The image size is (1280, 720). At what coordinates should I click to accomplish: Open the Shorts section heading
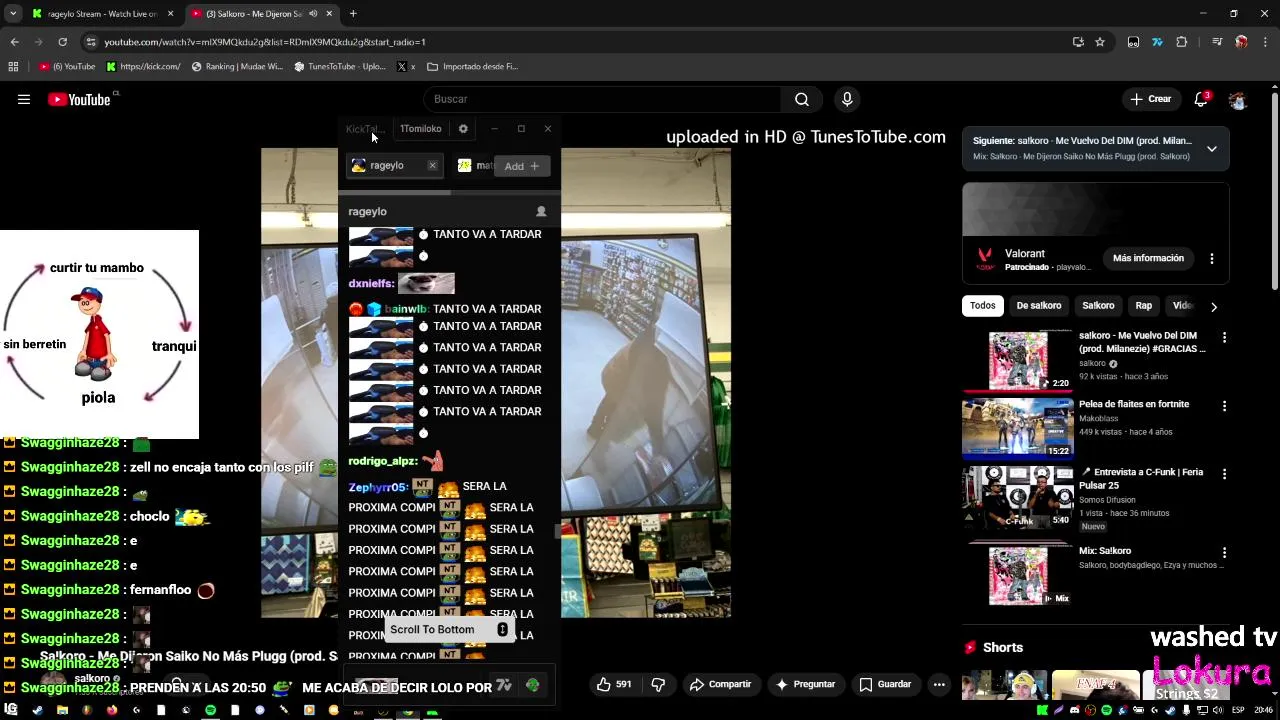(x=1002, y=648)
